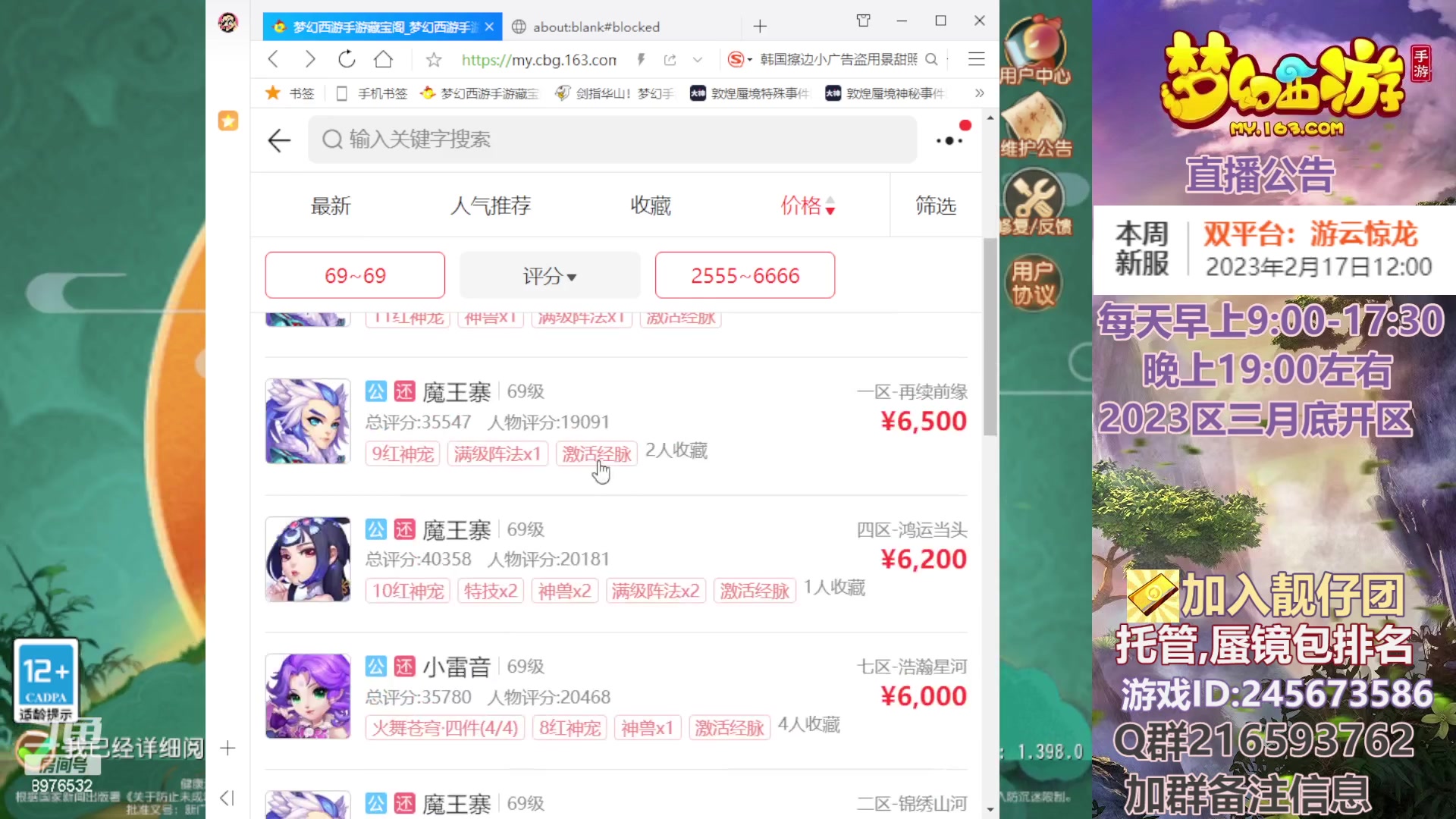Click the 四区-鸿运当头 server label
Screen dimensions: 1456x819
[912, 530]
